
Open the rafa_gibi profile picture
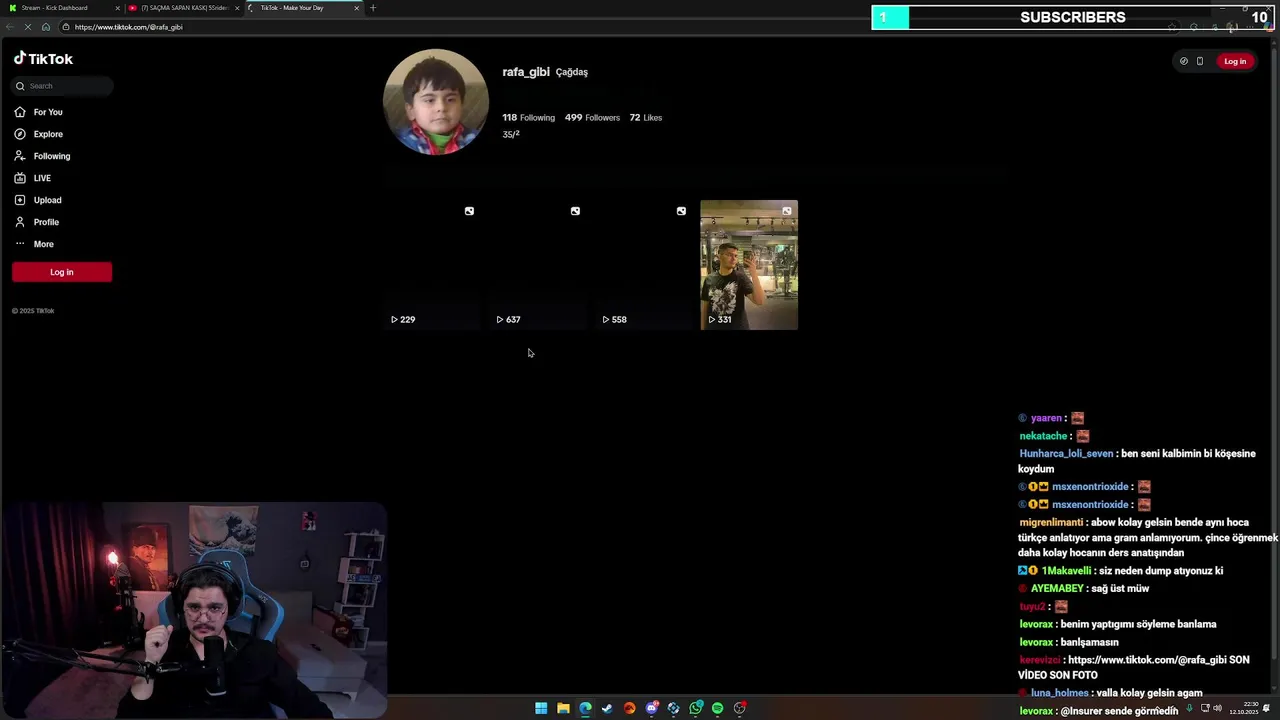point(436,102)
